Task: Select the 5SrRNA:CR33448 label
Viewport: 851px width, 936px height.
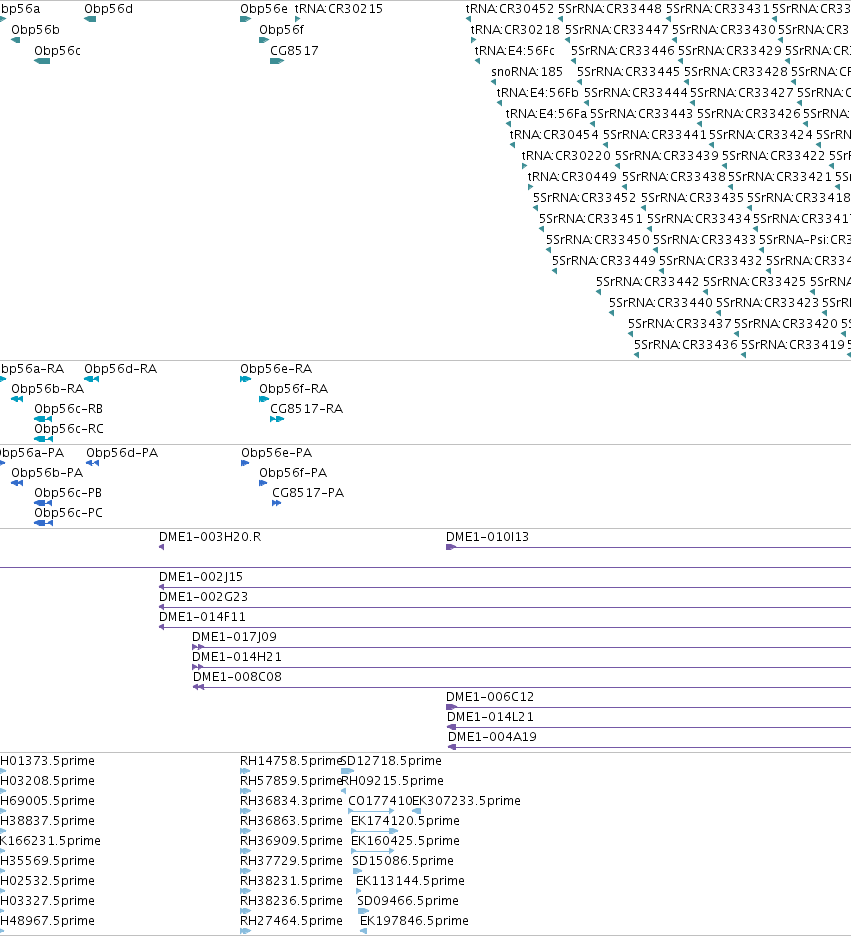Action: (610, 9)
